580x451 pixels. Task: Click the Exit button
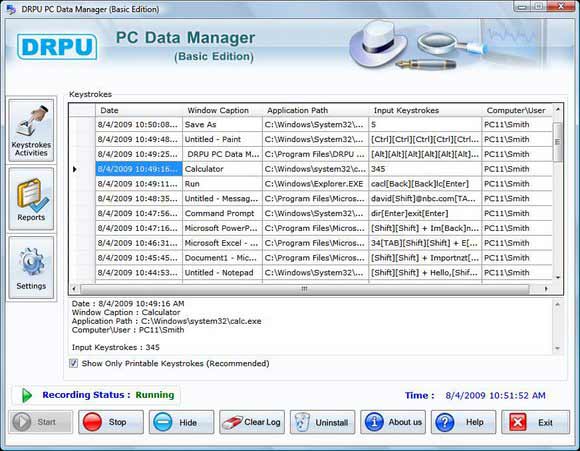(535, 422)
